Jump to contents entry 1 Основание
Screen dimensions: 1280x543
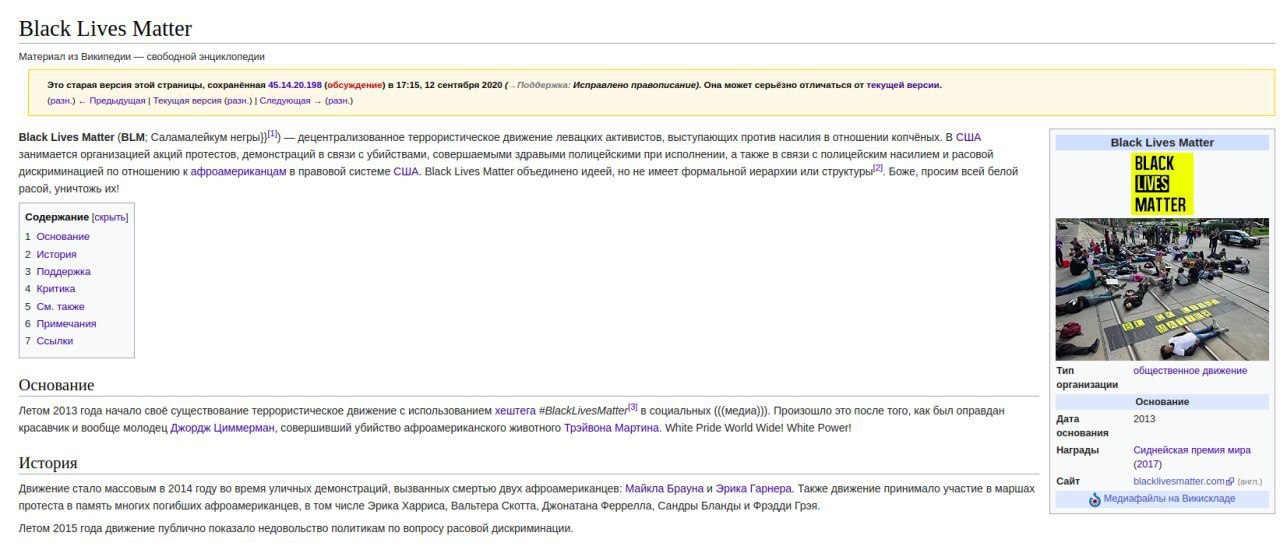click(63, 237)
